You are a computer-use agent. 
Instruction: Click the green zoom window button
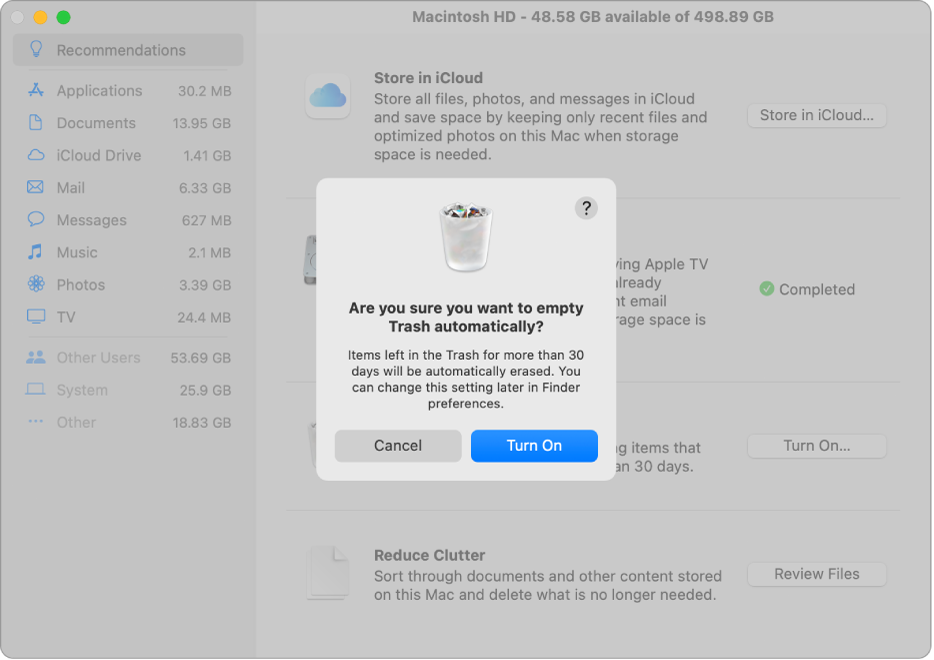[x=63, y=17]
